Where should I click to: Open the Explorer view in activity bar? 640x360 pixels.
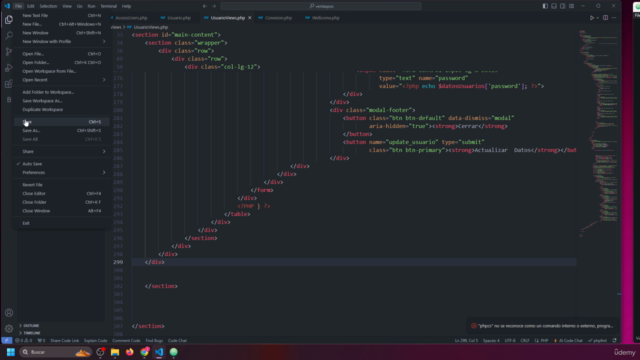coord(9,20)
